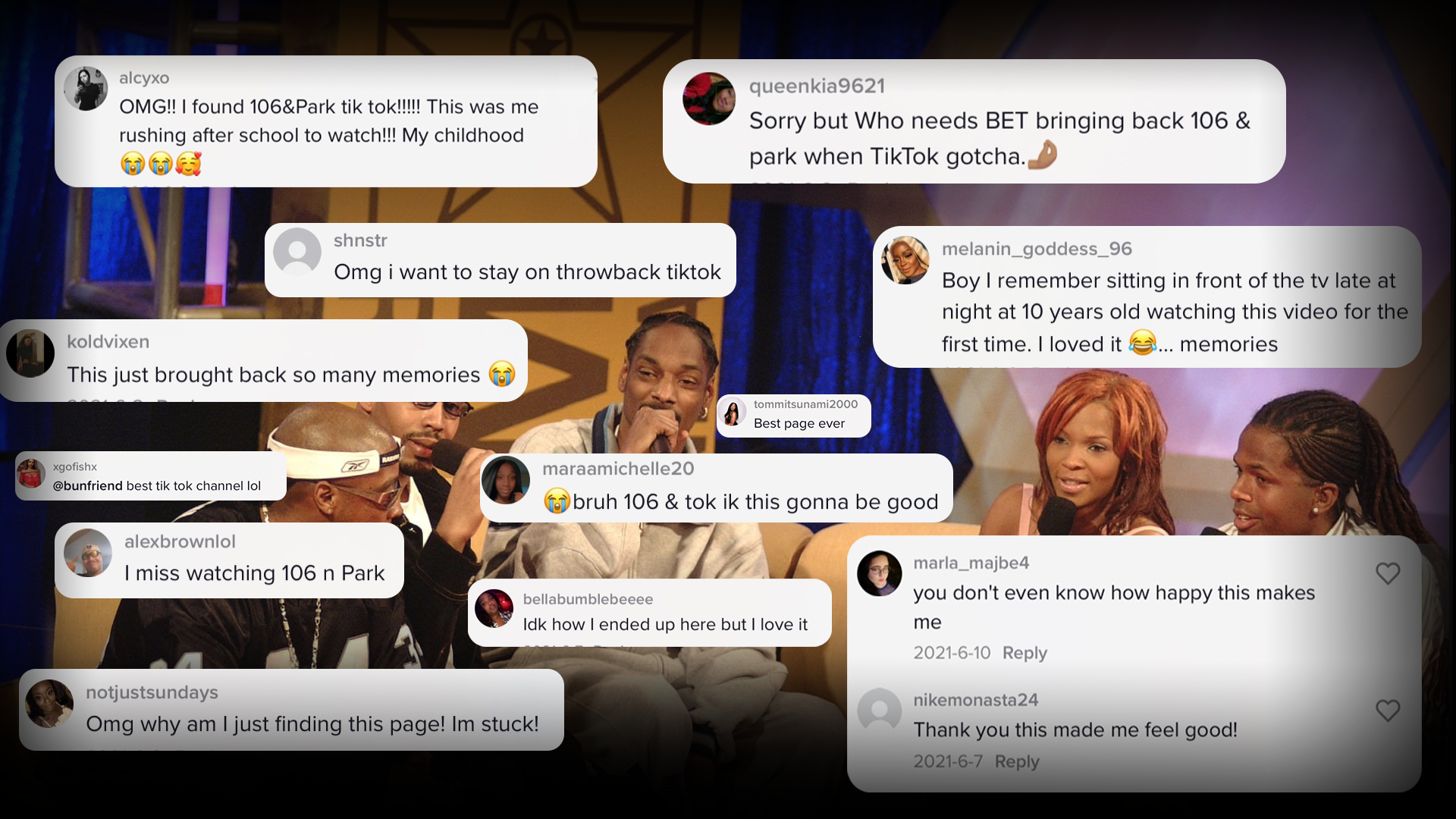Open alexbrownlol's avatar
Screen dimensions: 1456x819
[88, 553]
